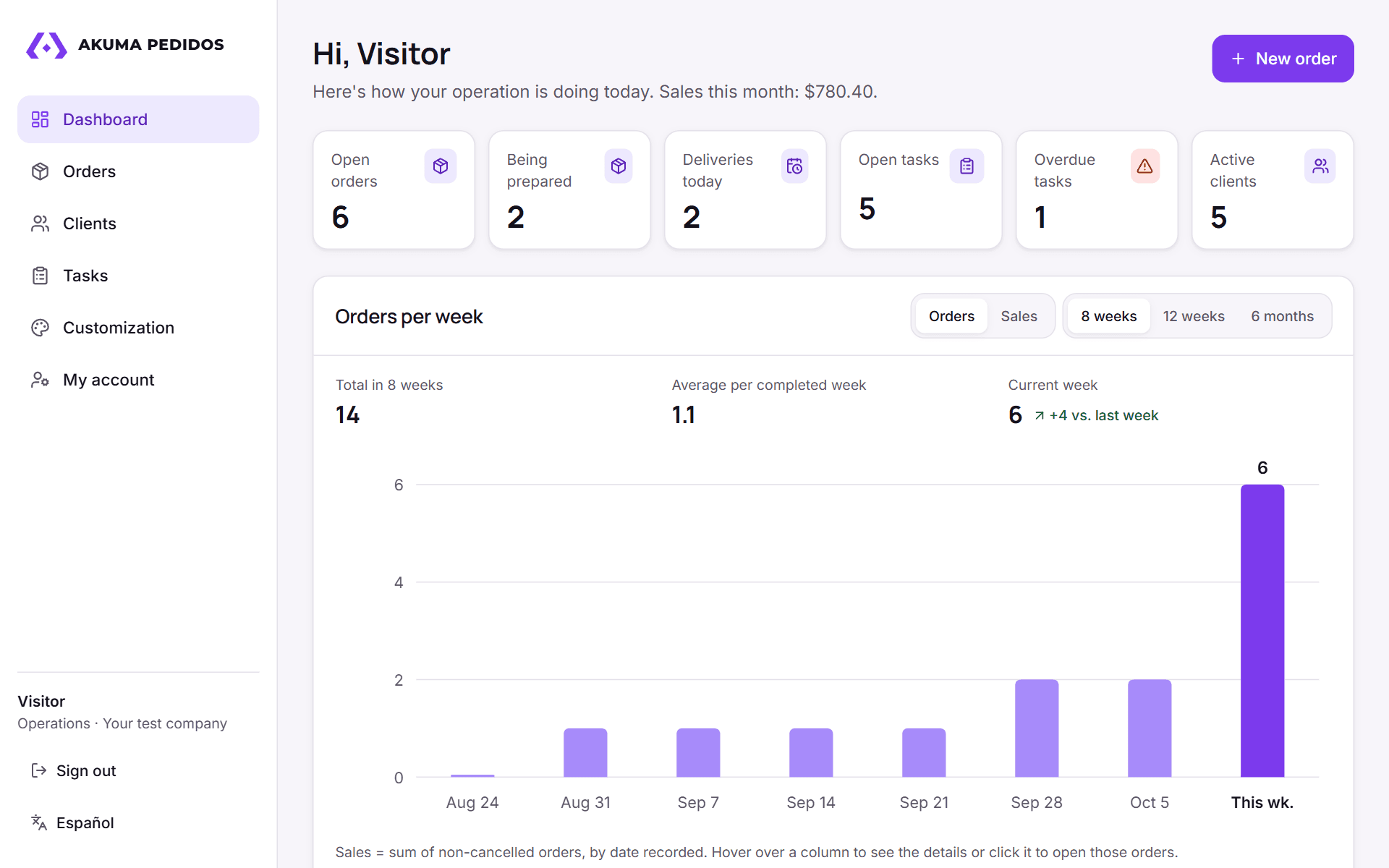This screenshot has height=868, width=1389.
Task: Click the people icon on Active clients card
Action: pyautogui.click(x=1320, y=166)
